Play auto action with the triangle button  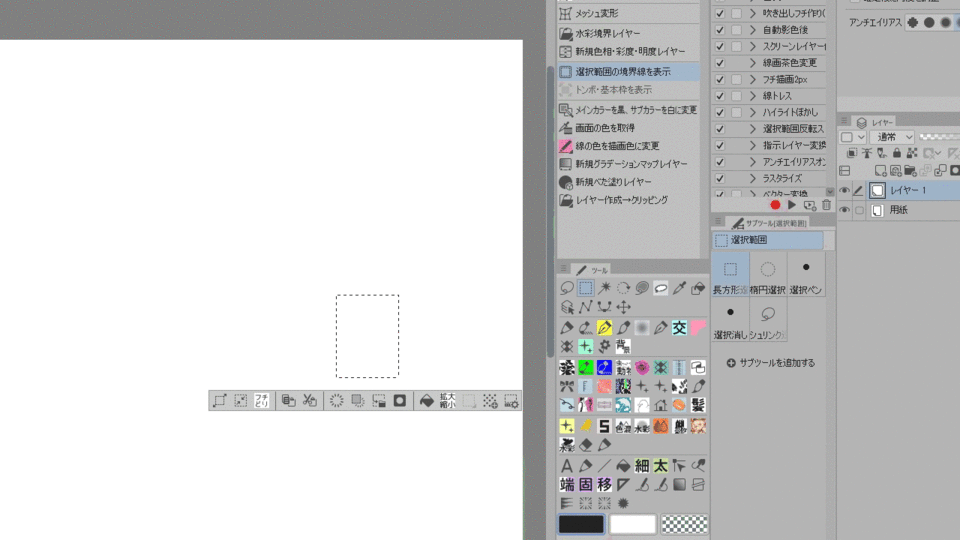[x=792, y=205]
